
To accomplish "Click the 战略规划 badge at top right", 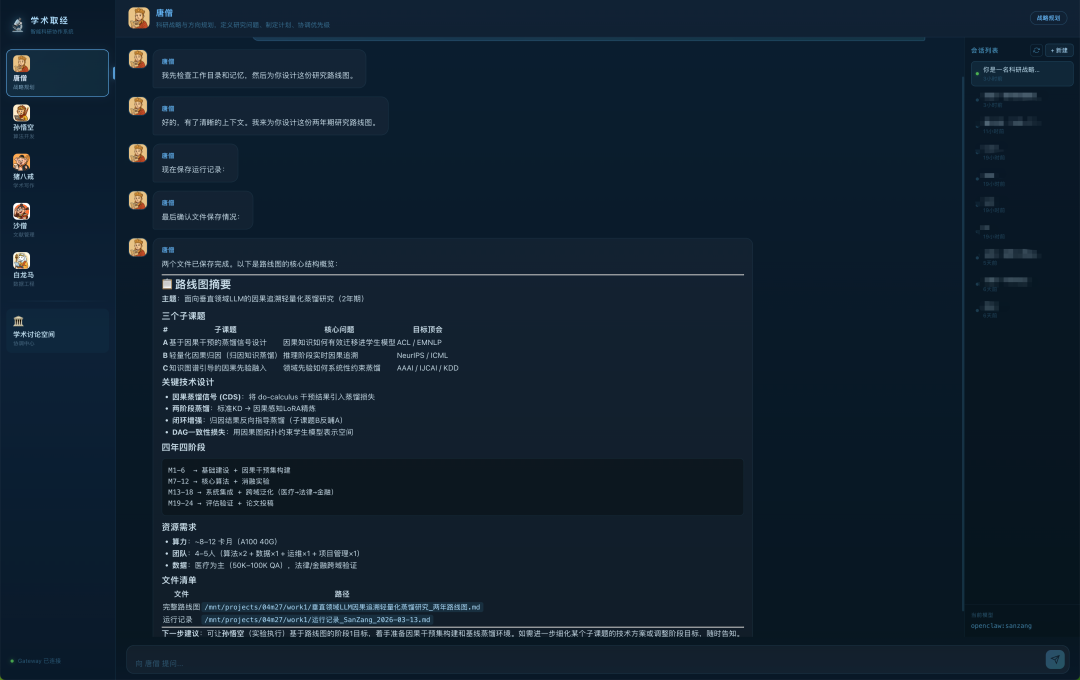I will (1047, 18).
